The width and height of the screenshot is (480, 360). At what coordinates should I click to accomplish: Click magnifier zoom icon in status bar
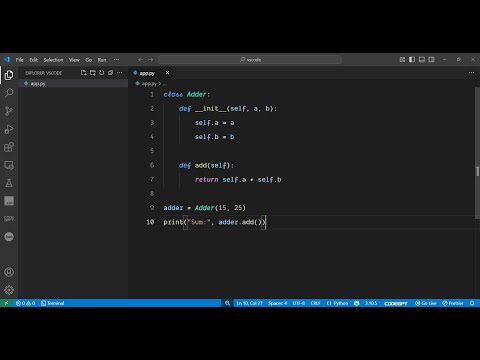pos(227,303)
